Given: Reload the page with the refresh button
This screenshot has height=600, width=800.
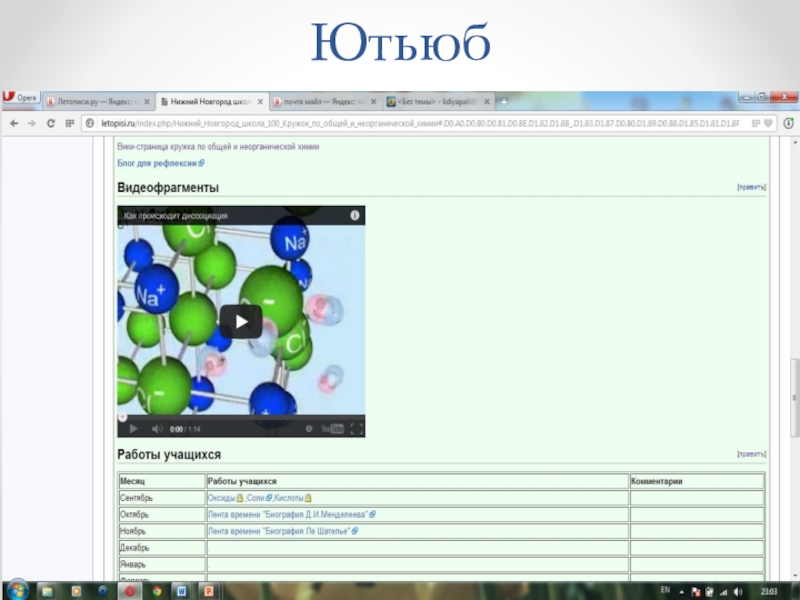Looking at the screenshot, I should tap(51, 122).
